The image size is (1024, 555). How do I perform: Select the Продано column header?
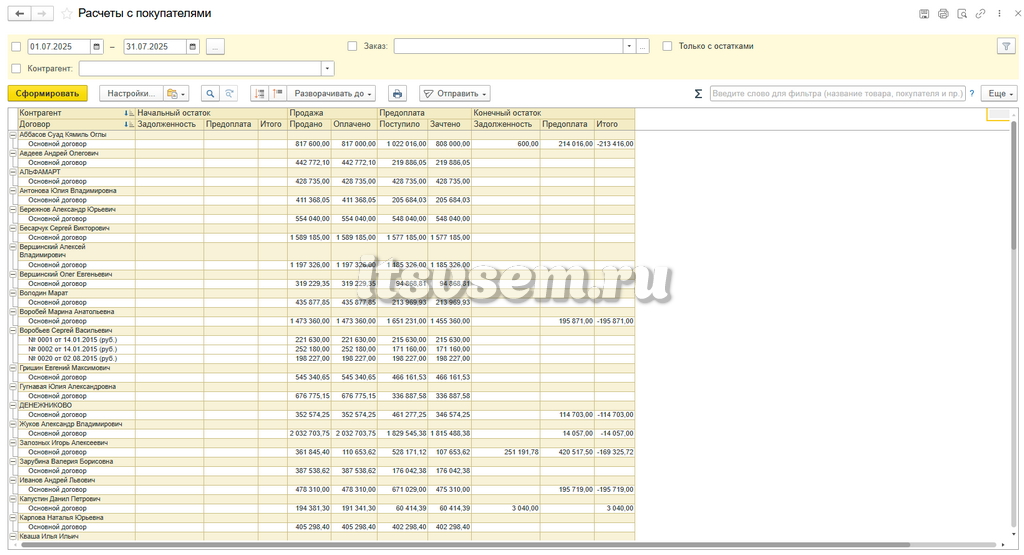pos(310,124)
